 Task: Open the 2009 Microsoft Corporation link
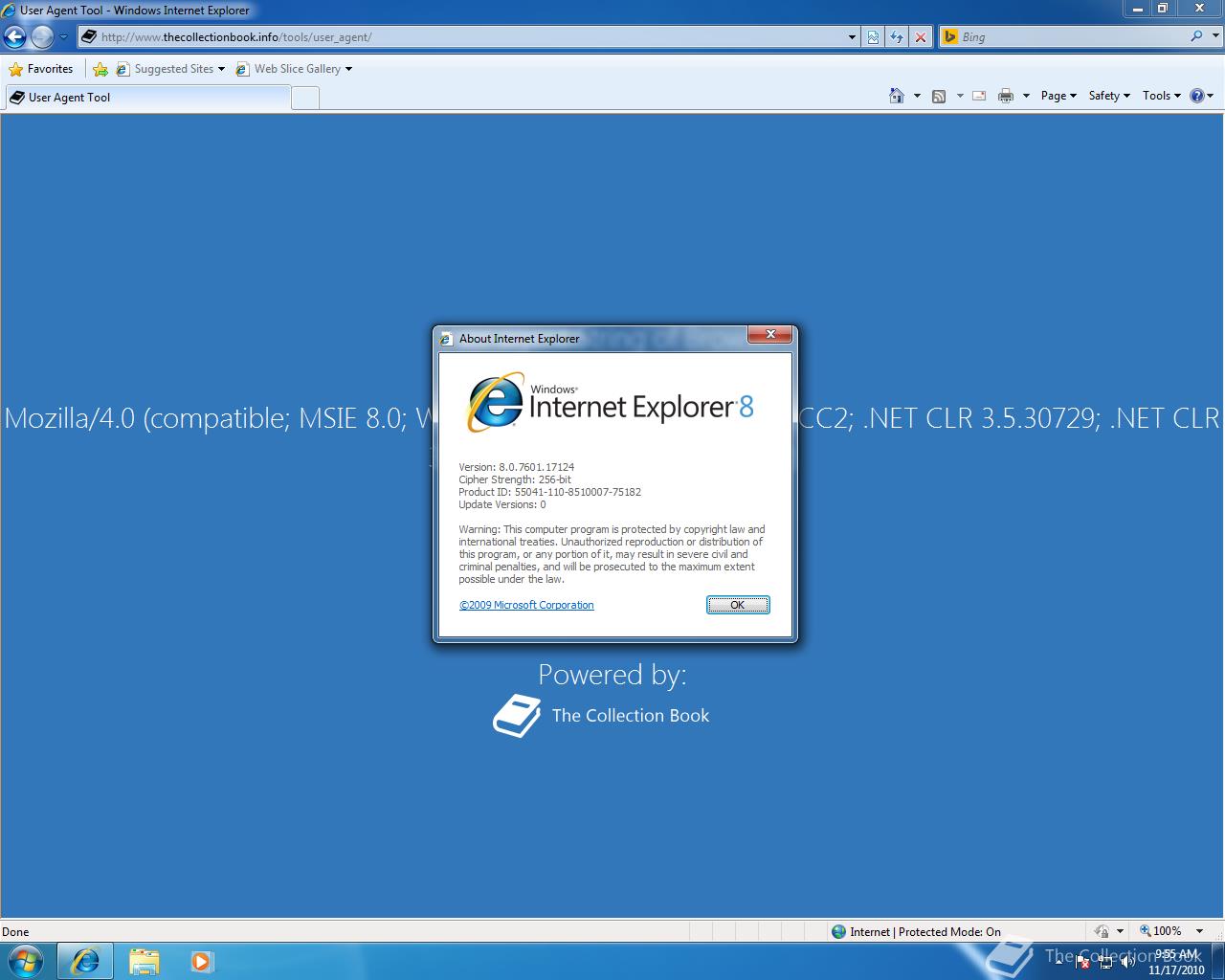click(x=526, y=605)
